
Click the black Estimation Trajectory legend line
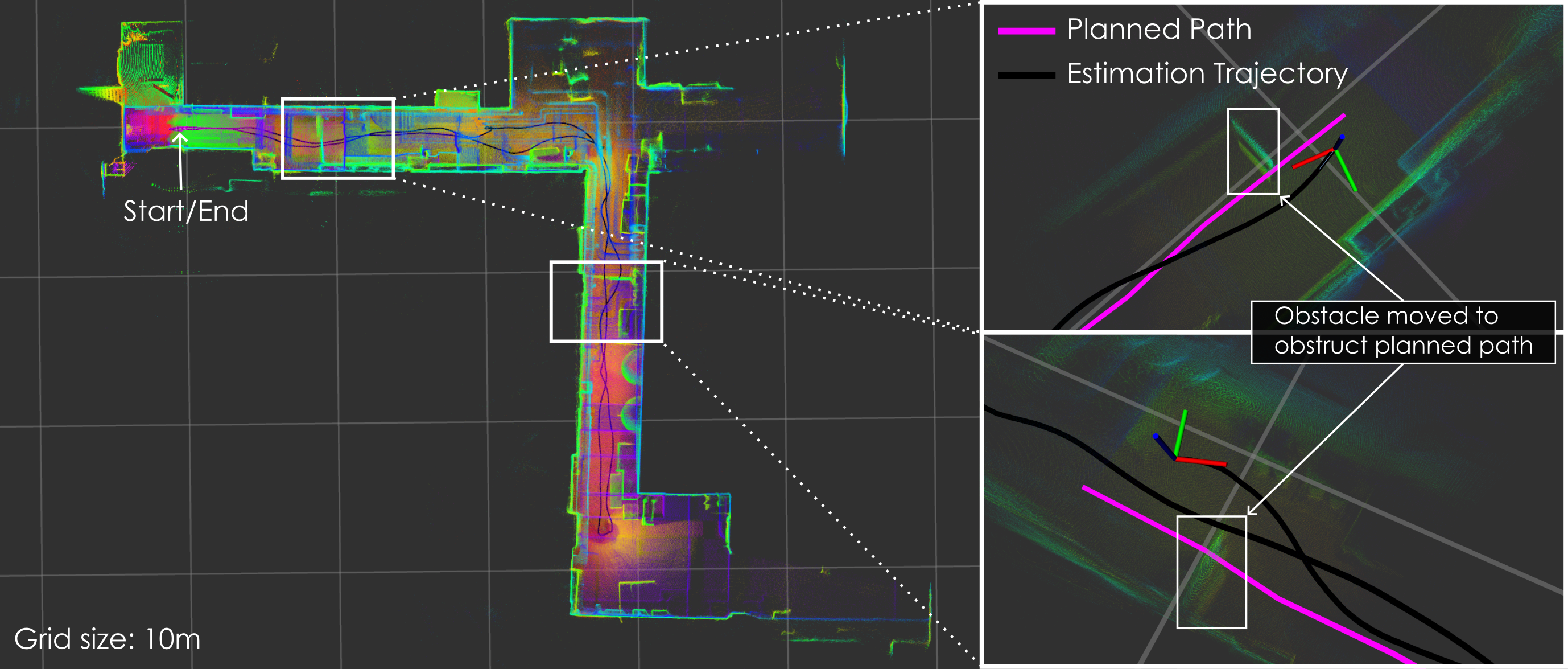[x=1026, y=76]
